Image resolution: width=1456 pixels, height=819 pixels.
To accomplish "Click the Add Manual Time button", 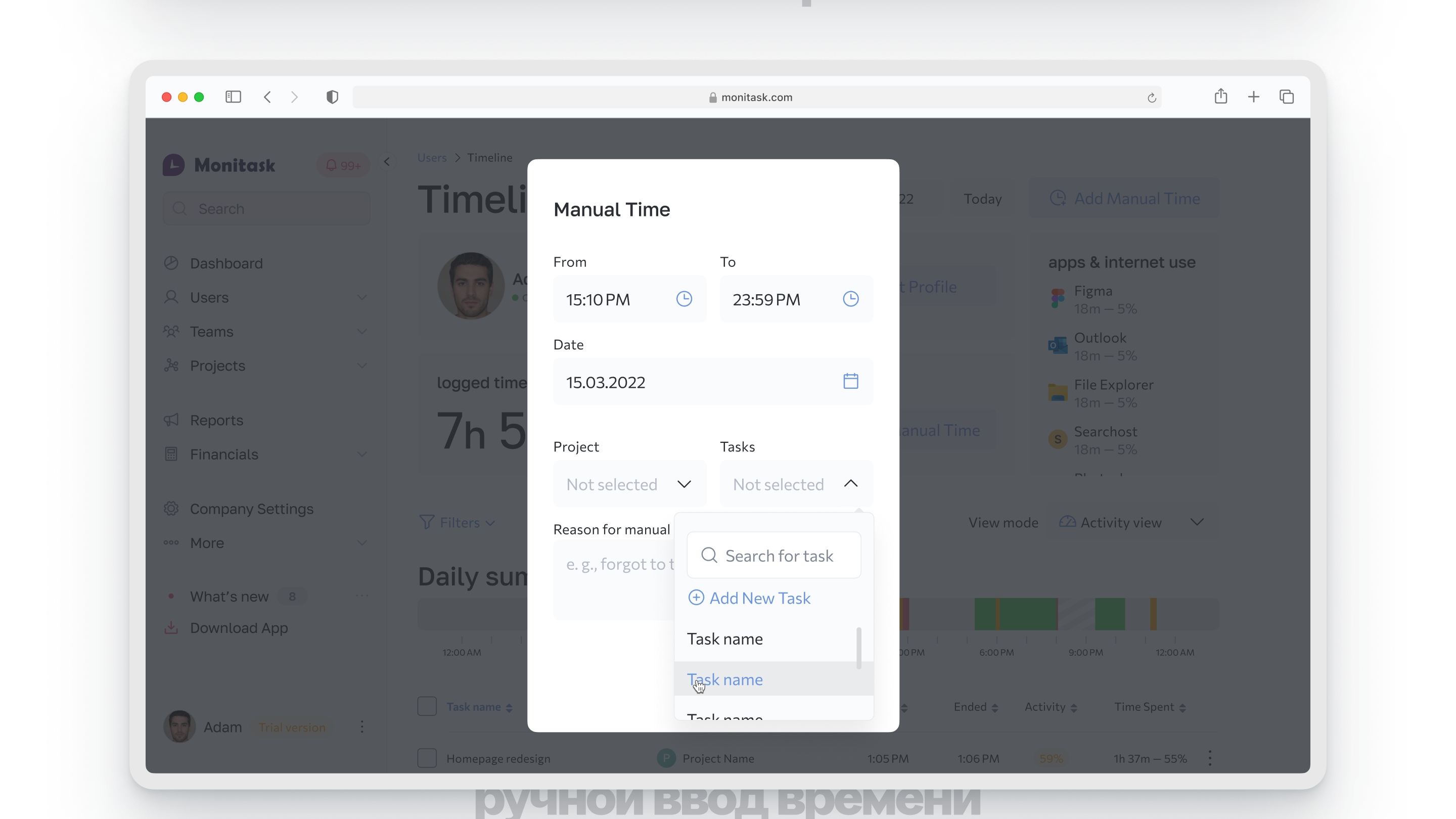I will (x=1125, y=198).
